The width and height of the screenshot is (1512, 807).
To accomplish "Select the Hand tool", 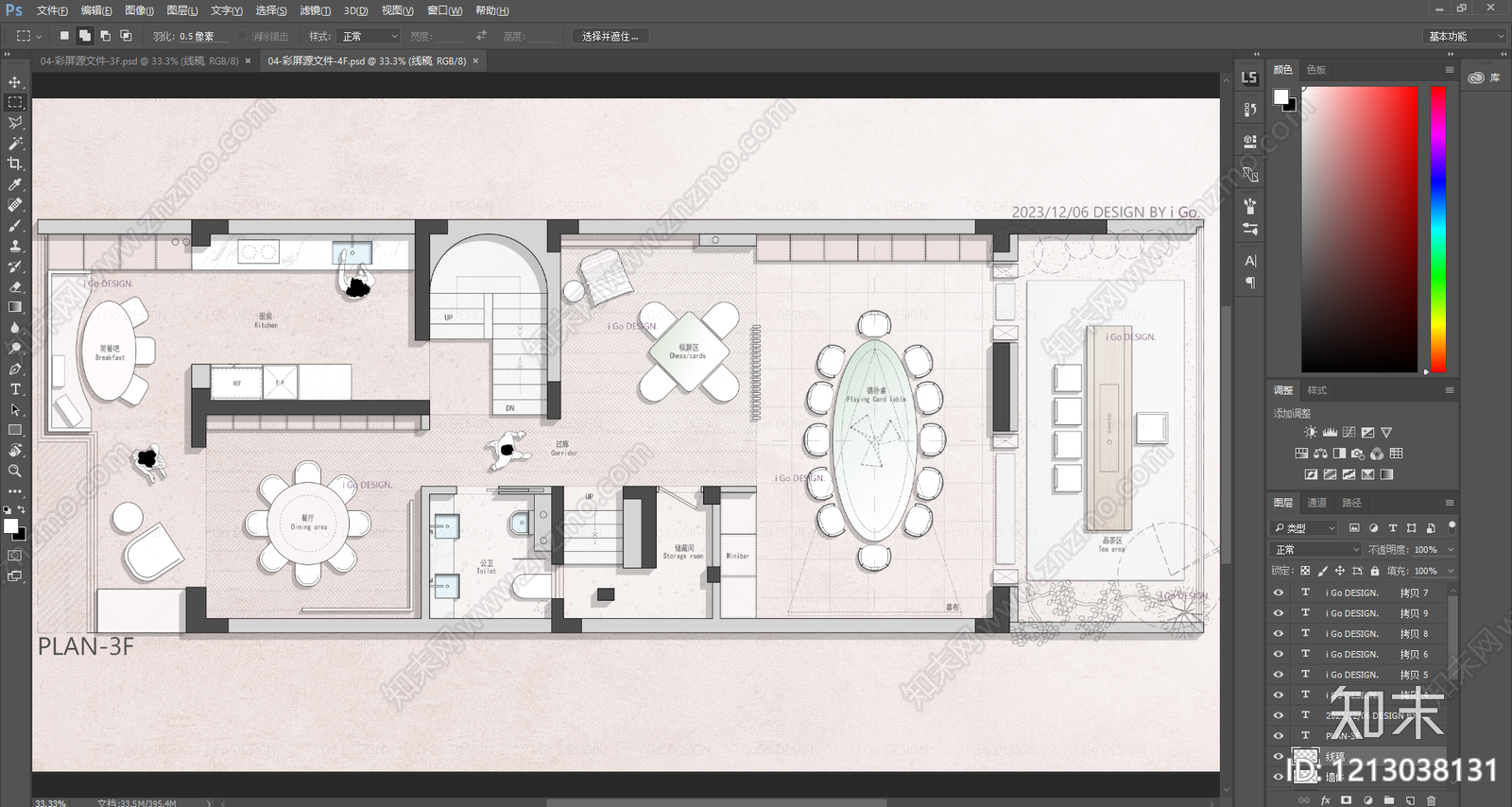I will coord(15,450).
